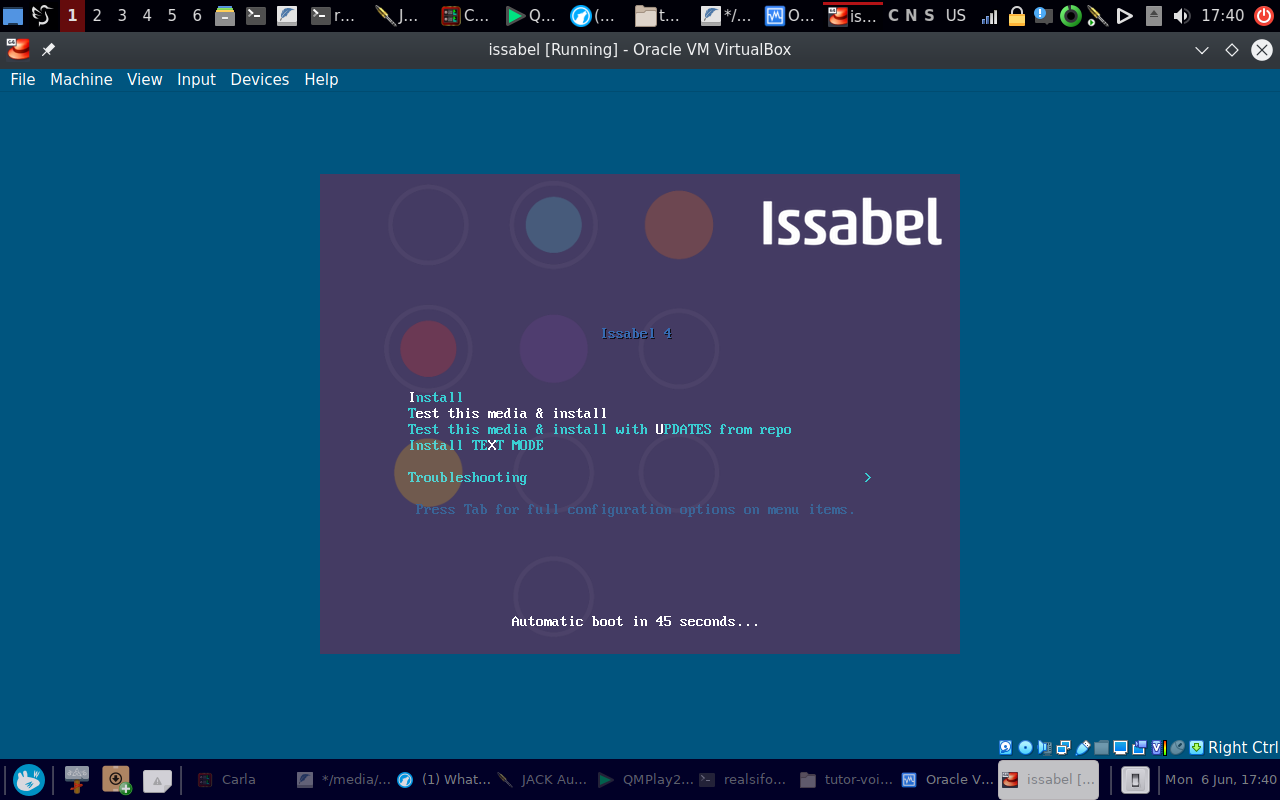1280x800 pixels.
Task: Click the recording status icon
Action: coord(1139,747)
